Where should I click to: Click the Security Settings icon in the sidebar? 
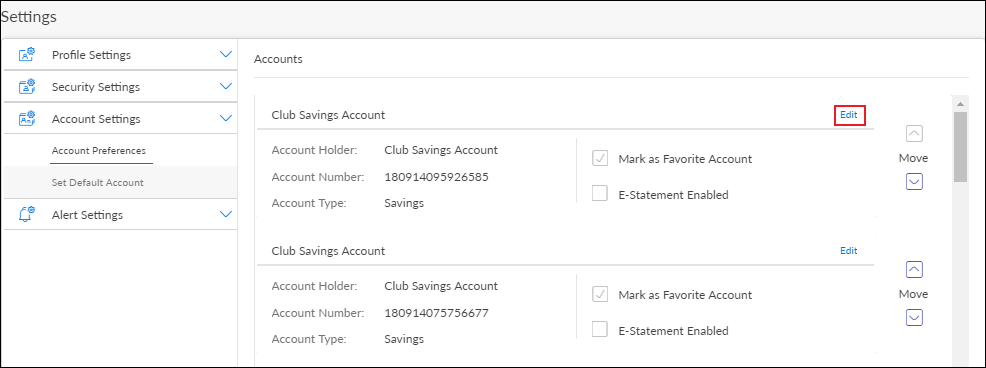tap(27, 87)
